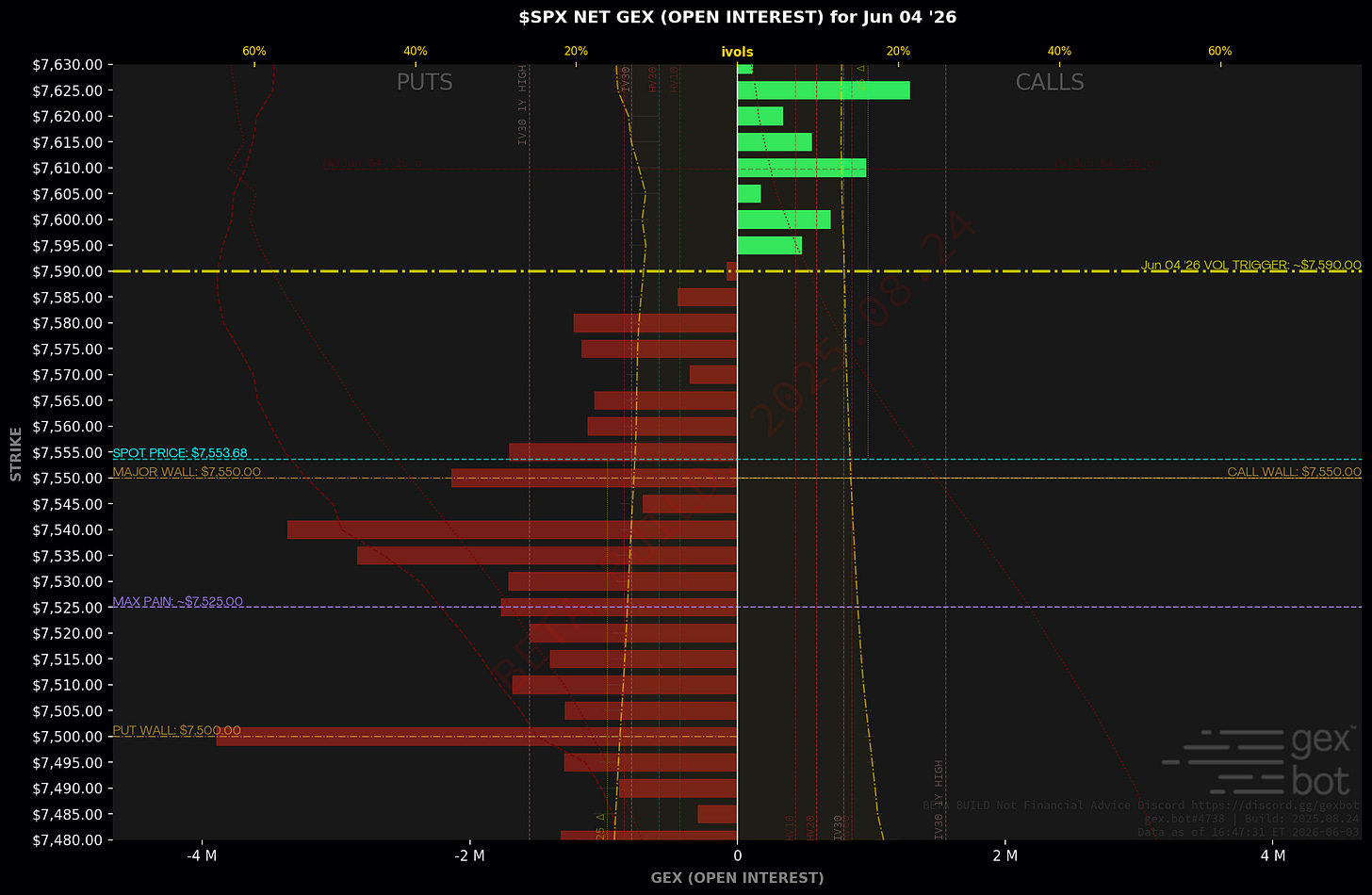Select the CALLS heading label
This screenshot has width=1372, height=895.
1050,82
